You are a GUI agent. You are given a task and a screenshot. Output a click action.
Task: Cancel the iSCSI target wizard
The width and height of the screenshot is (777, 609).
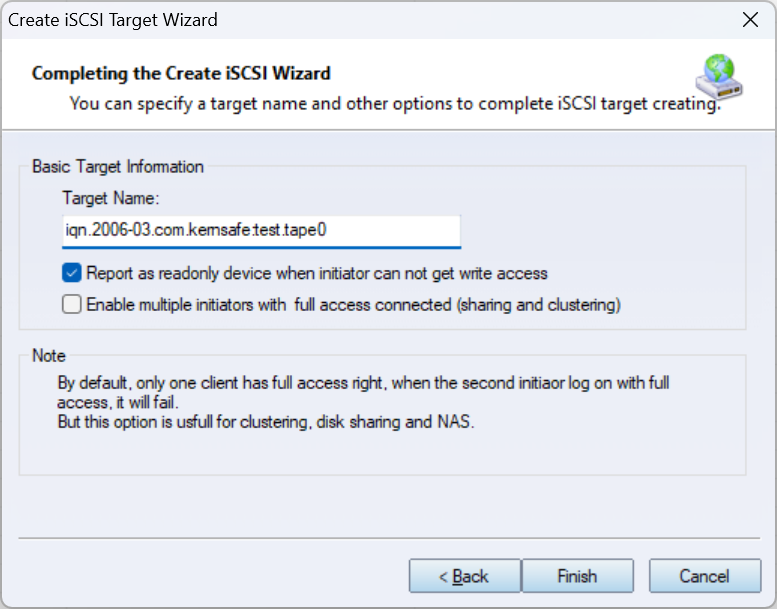pyautogui.click(x=704, y=576)
